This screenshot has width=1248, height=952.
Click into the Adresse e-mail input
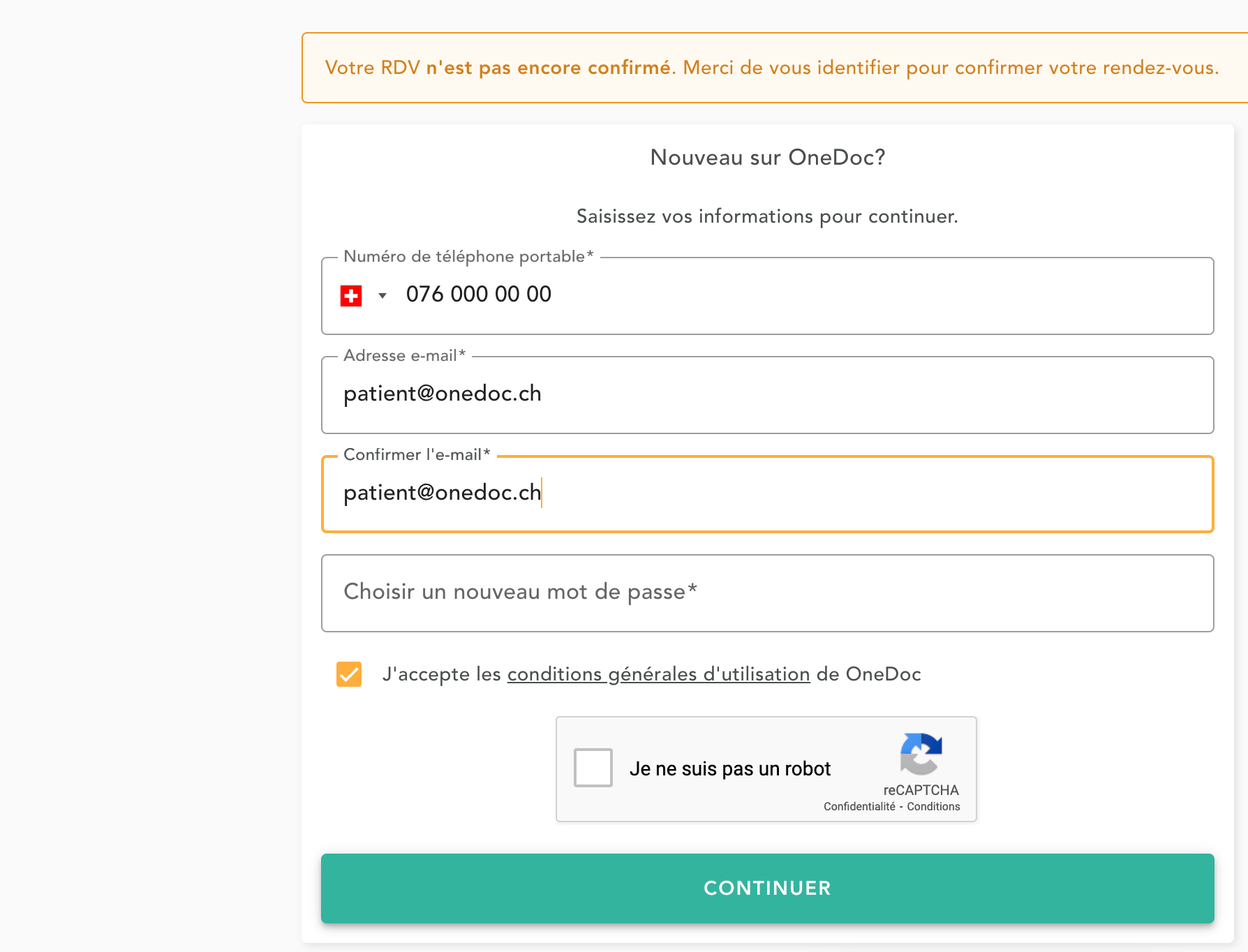pos(768,394)
